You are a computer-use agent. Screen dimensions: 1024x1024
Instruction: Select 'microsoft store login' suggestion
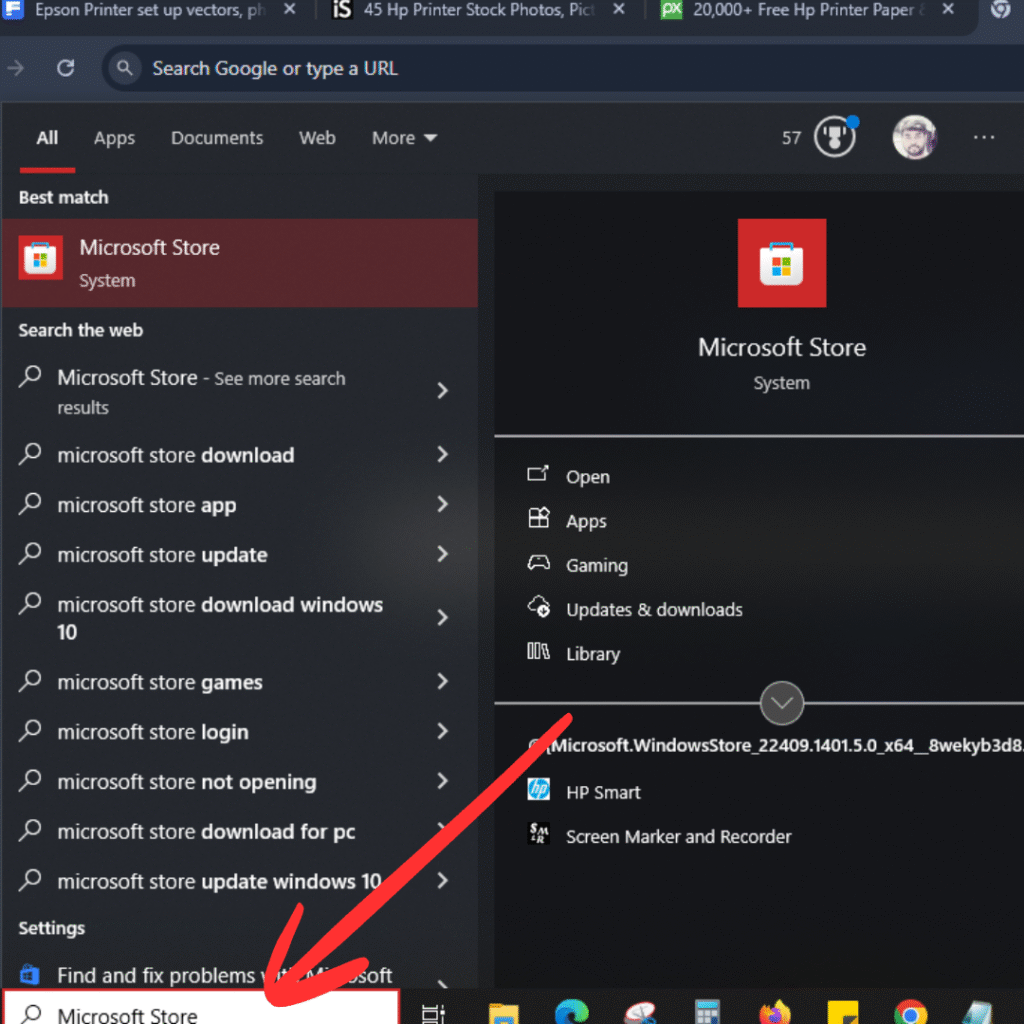pos(153,732)
